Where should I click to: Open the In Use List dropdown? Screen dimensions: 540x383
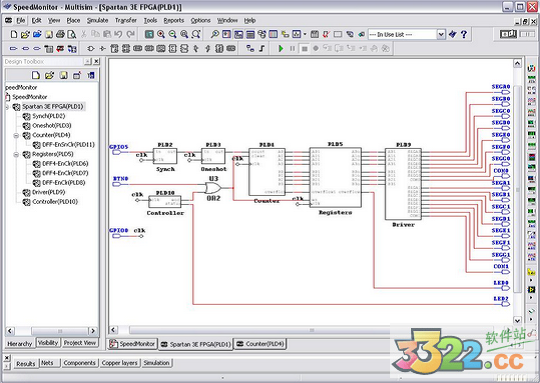(x=441, y=34)
